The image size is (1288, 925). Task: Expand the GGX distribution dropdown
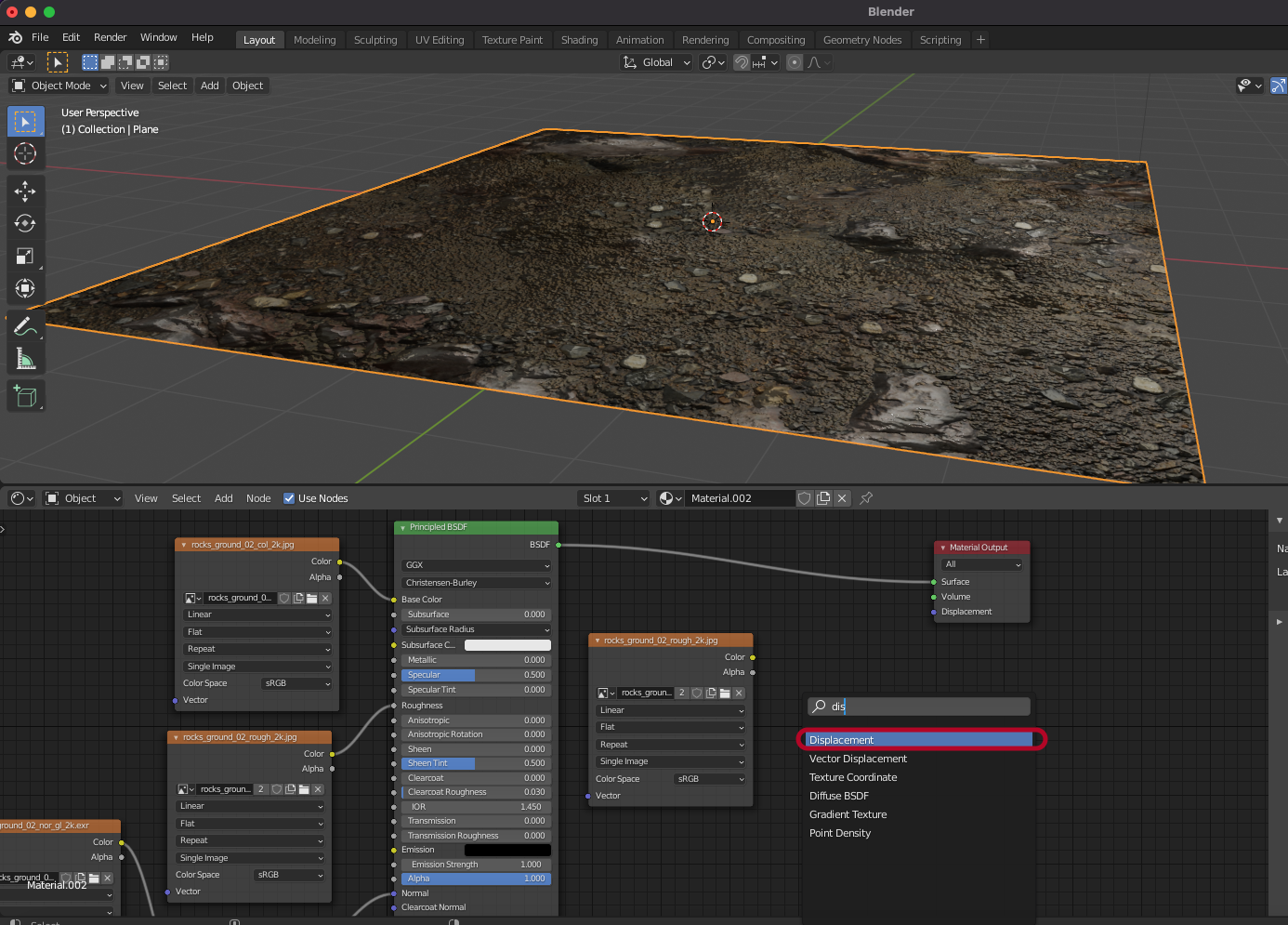point(477,565)
